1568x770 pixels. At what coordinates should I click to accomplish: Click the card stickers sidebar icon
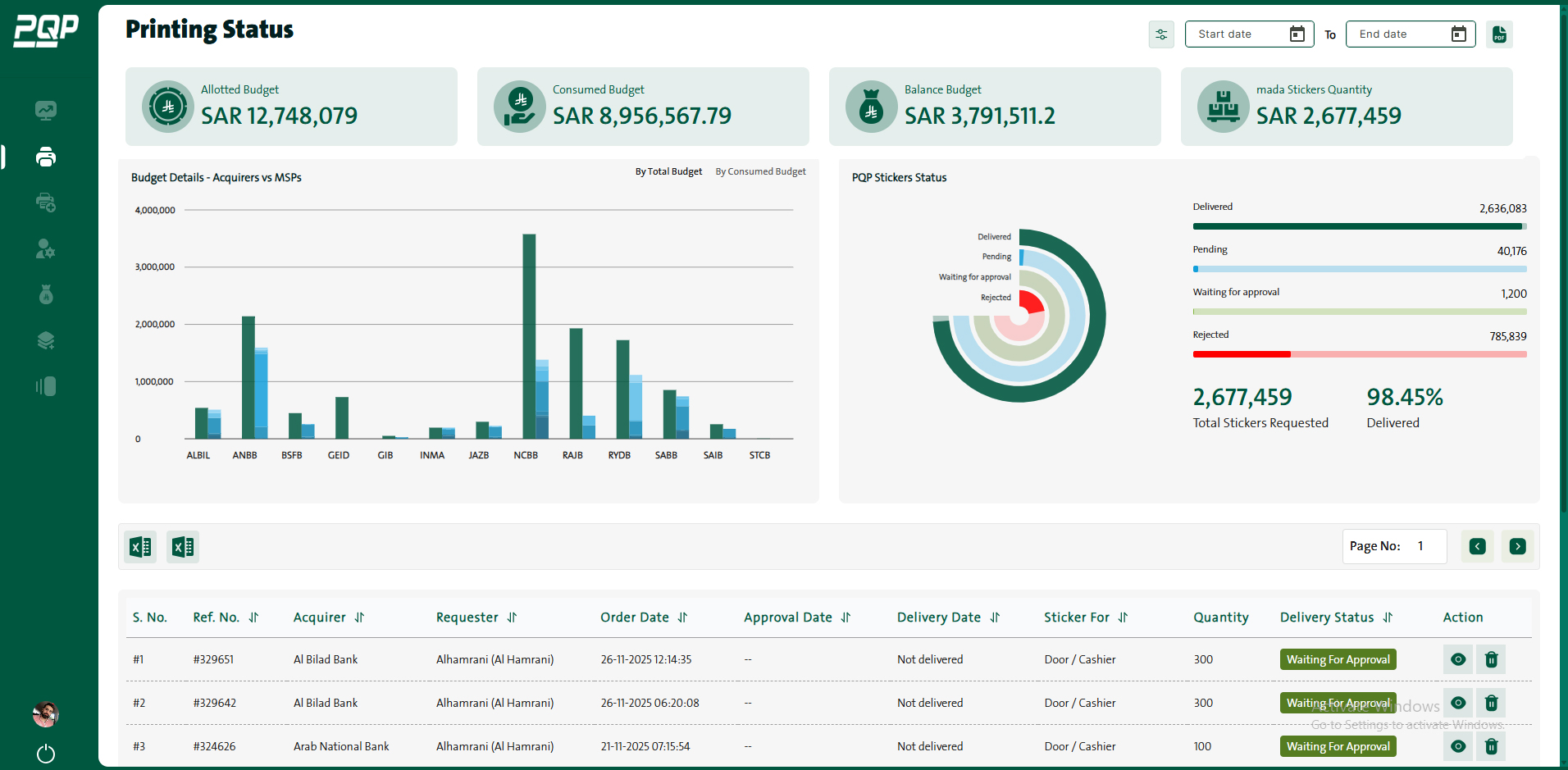tap(46, 386)
